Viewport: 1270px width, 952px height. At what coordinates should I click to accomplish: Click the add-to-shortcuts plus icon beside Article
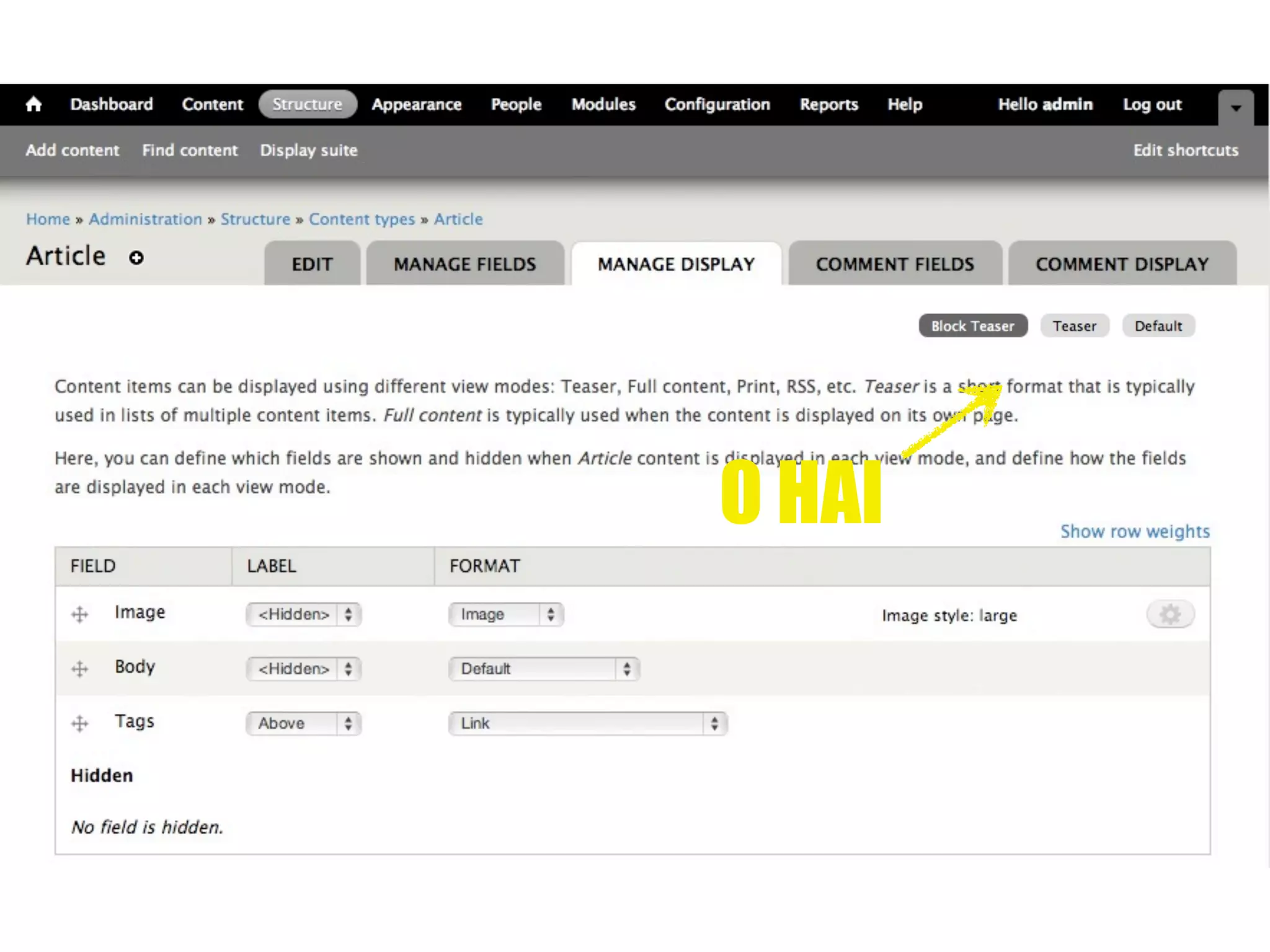136,258
